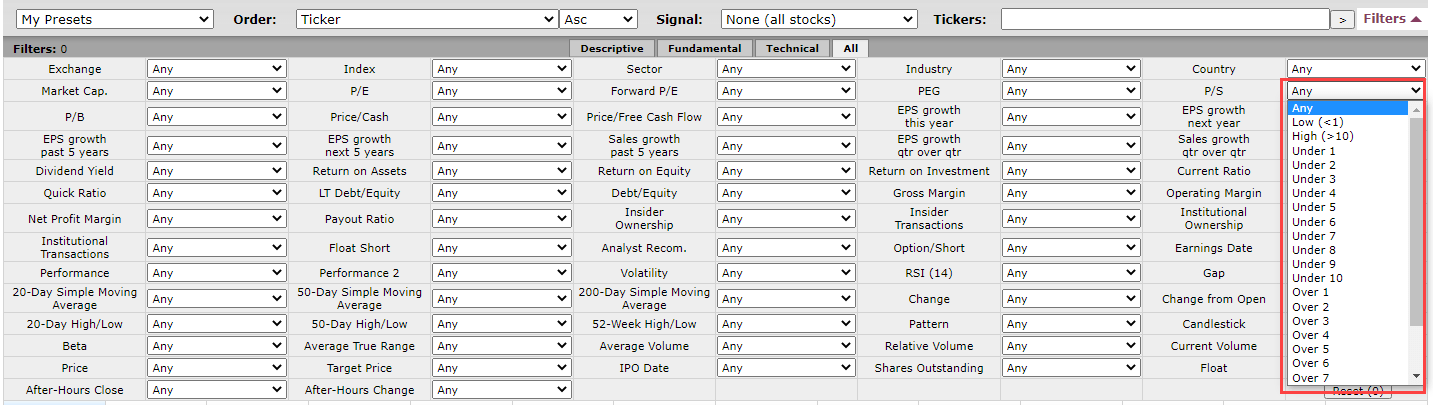Click scroll-down arrow in P/S options list
The image size is (1433, 405).
(1416, 376)
